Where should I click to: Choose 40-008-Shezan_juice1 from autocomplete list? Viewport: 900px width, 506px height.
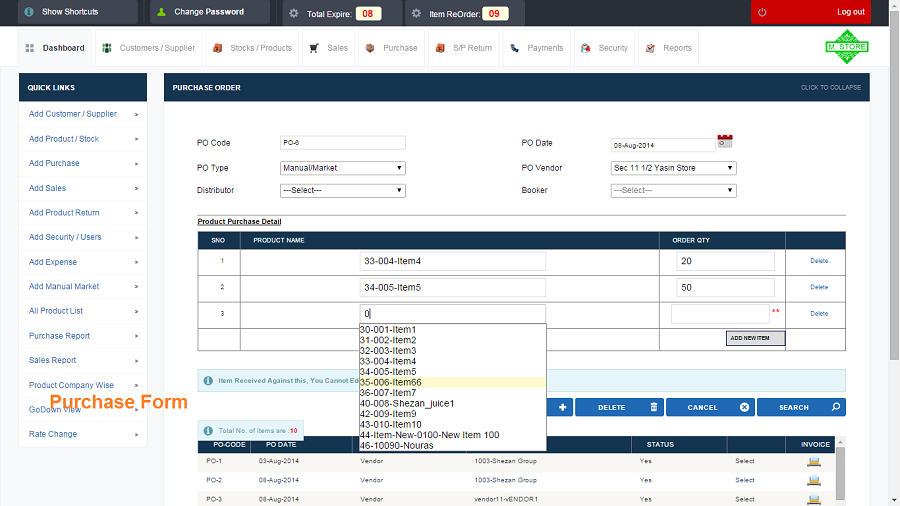point(452,403)
